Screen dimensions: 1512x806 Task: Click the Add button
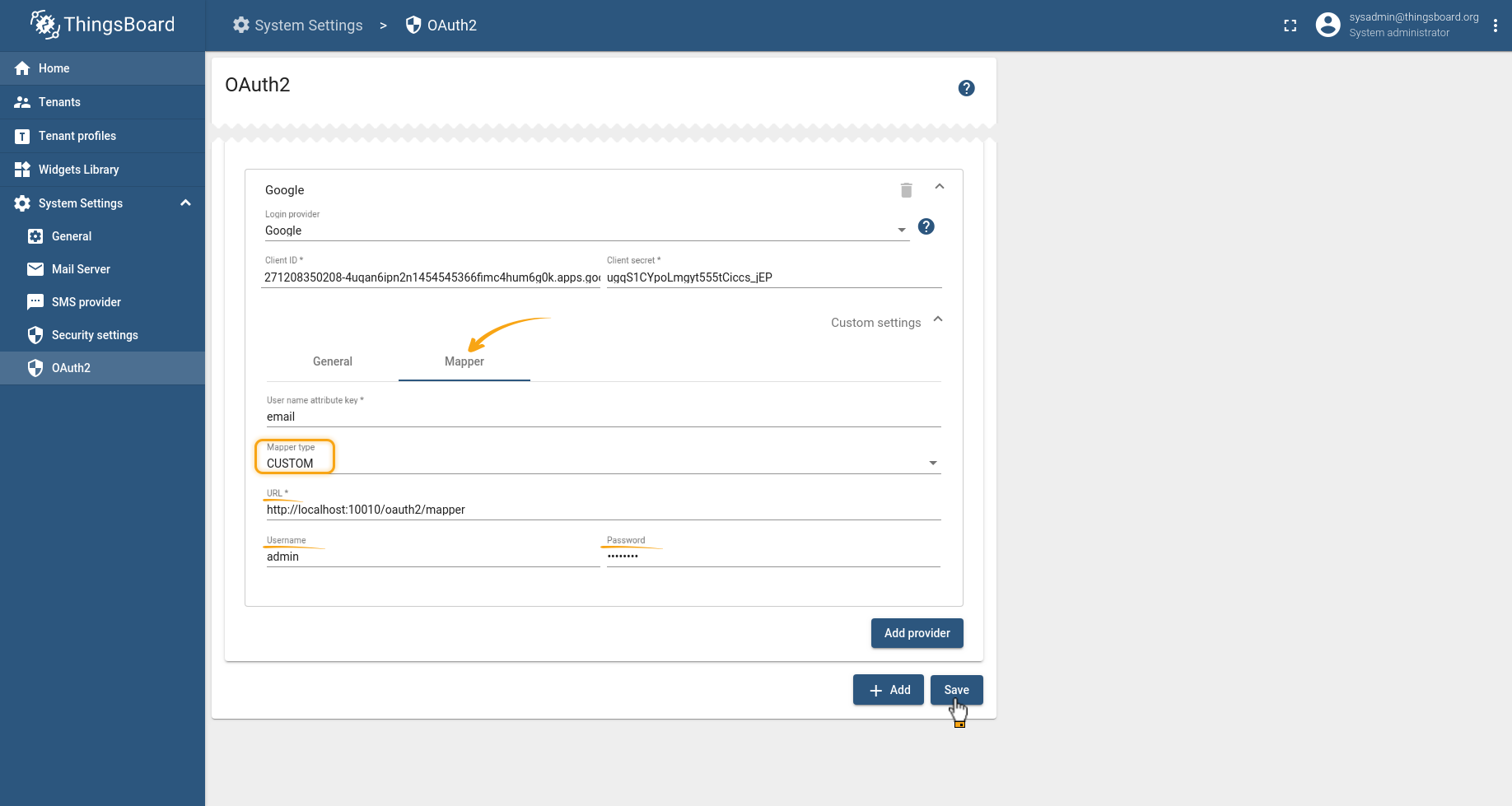point(889,690)
